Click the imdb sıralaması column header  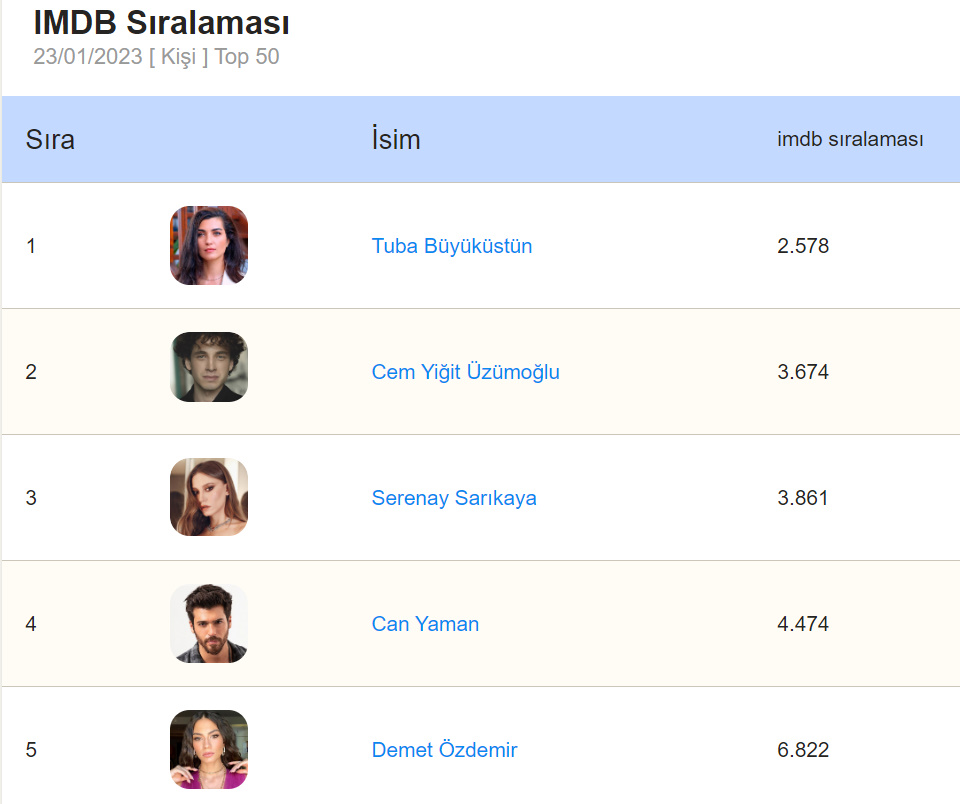tap(849, 140)
